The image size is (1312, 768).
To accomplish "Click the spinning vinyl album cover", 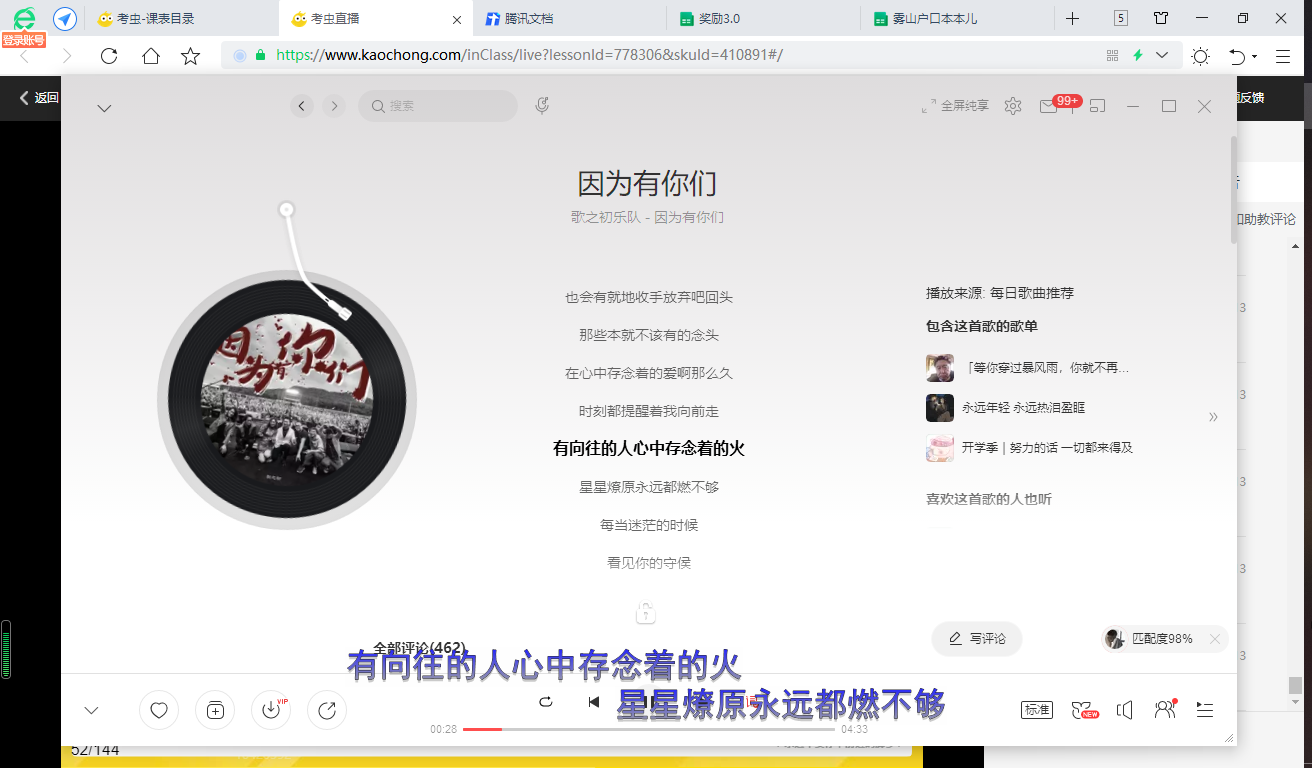I will [x=287, y=399].
